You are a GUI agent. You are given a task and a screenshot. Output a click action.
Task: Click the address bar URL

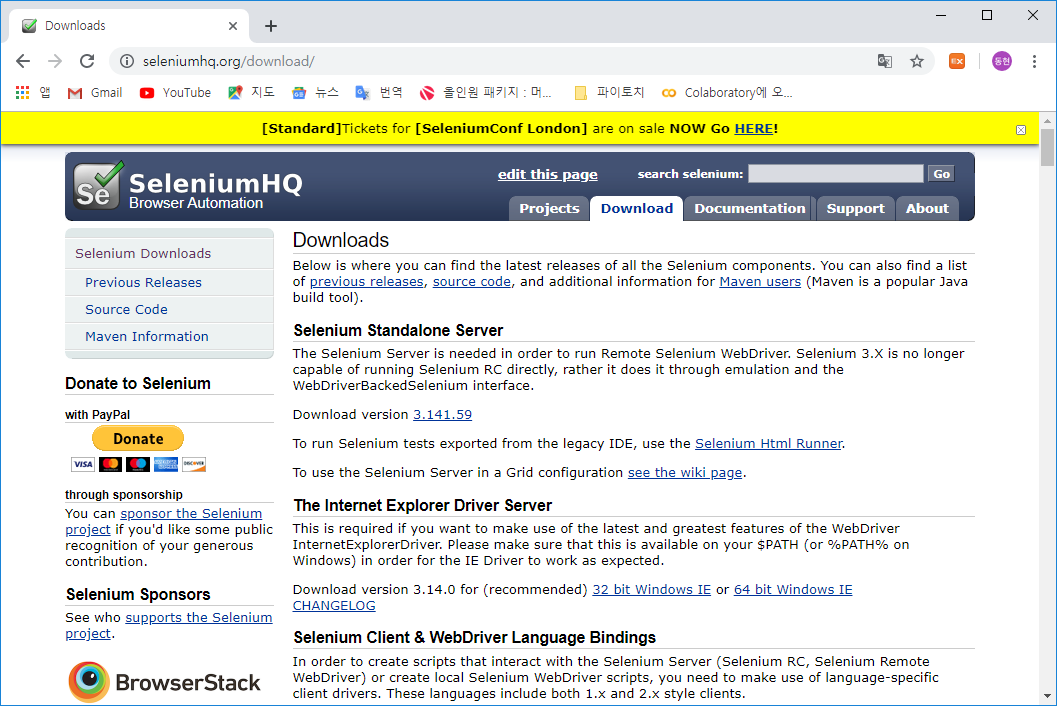pos(229,61)
